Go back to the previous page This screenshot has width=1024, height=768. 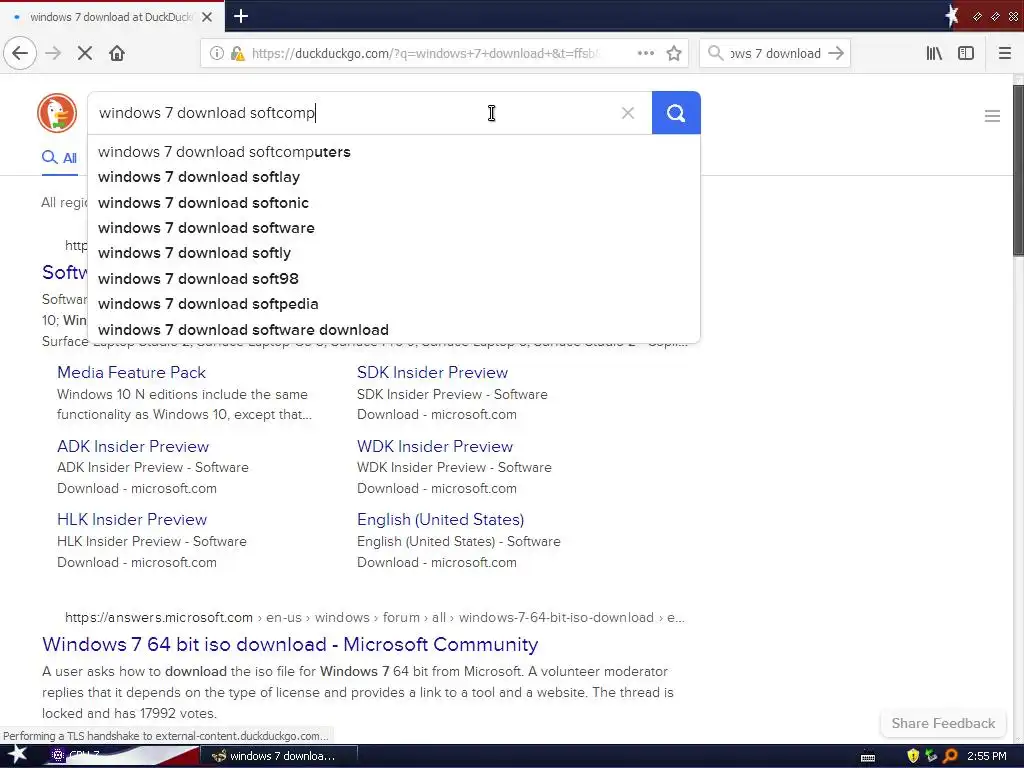pos(20,54)
